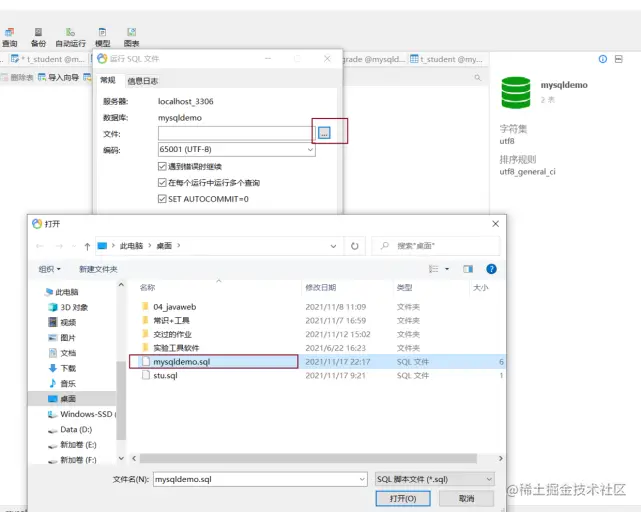
Task: Select 新加卷 (E:) drive in sidebar
Action: pyautogui.click(x=72, y=445)
